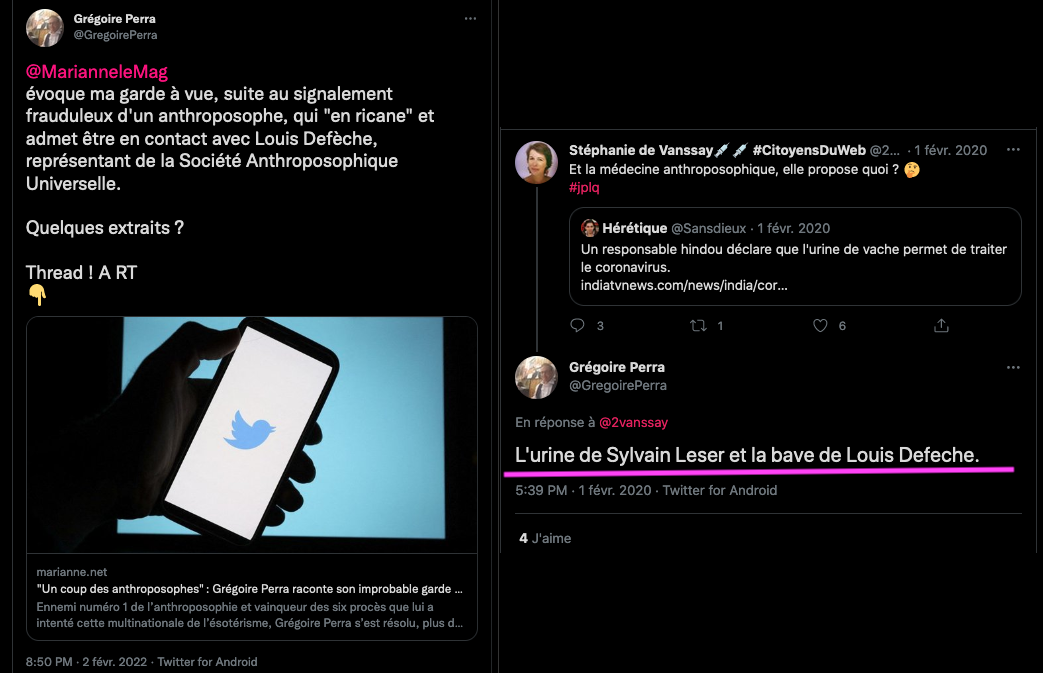This screenshot has height=673, width=1043.
Task: Follow the @MarianneleMag mention link
Action: [96, 72]
